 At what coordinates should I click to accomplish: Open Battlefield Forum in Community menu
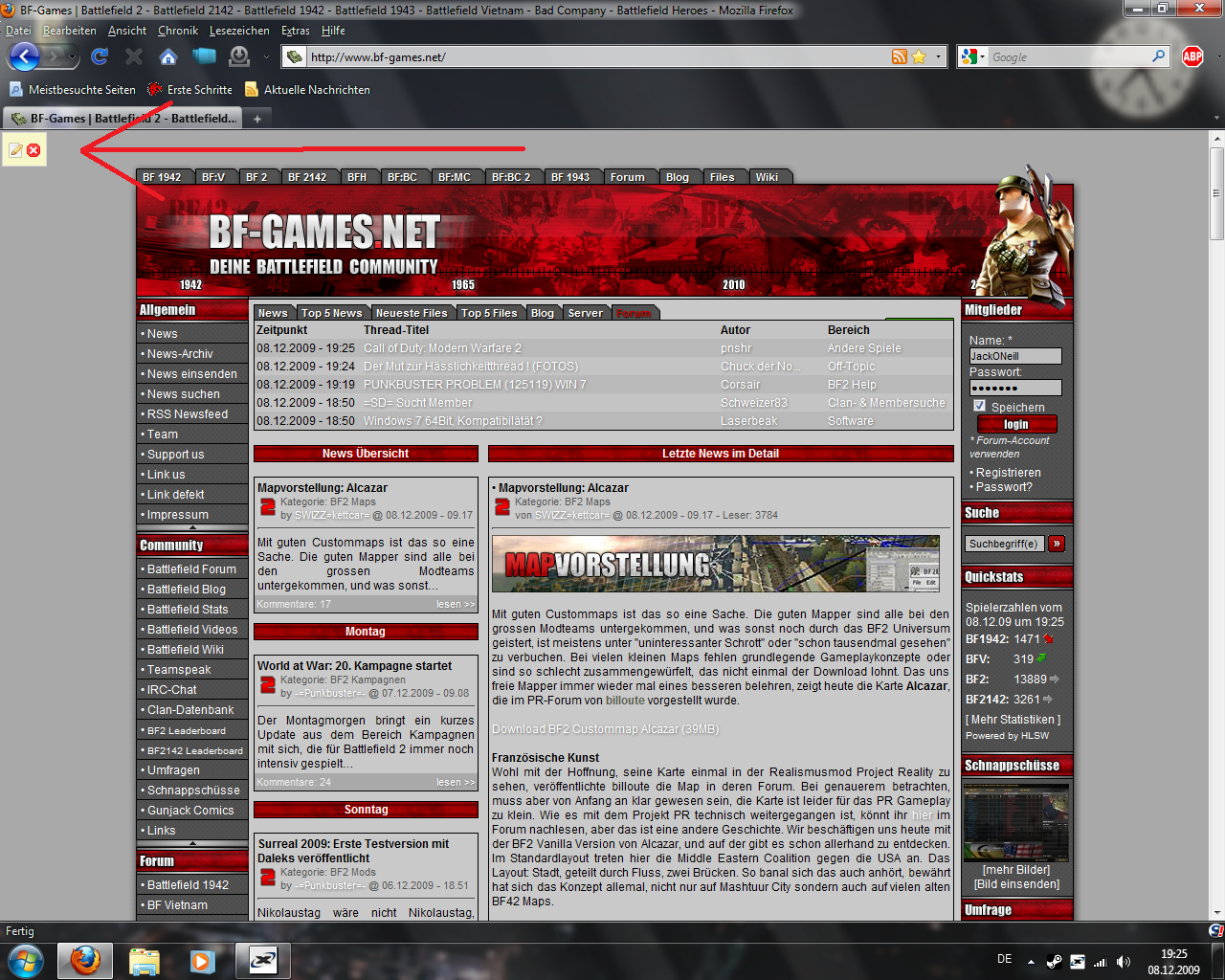click(191, 569)
